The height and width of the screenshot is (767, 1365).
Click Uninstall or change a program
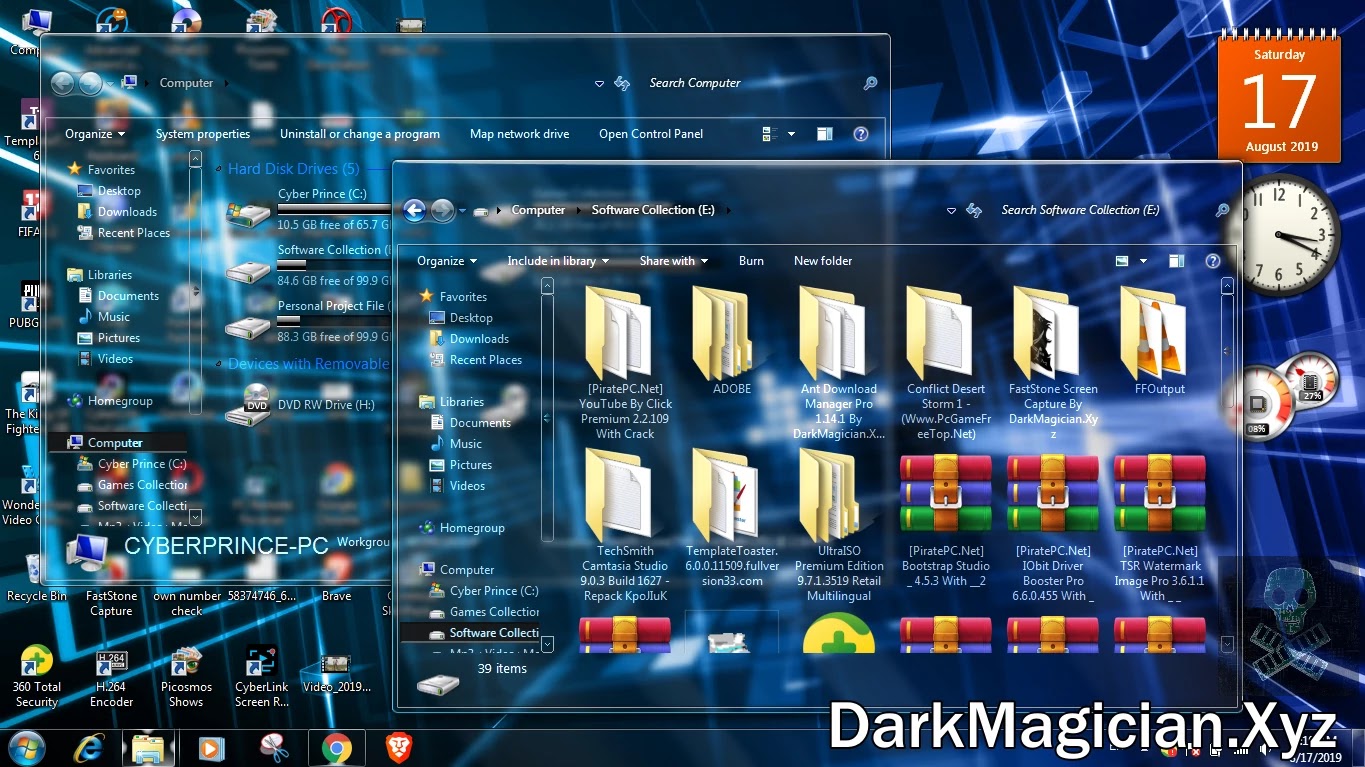tap(360, 134)
